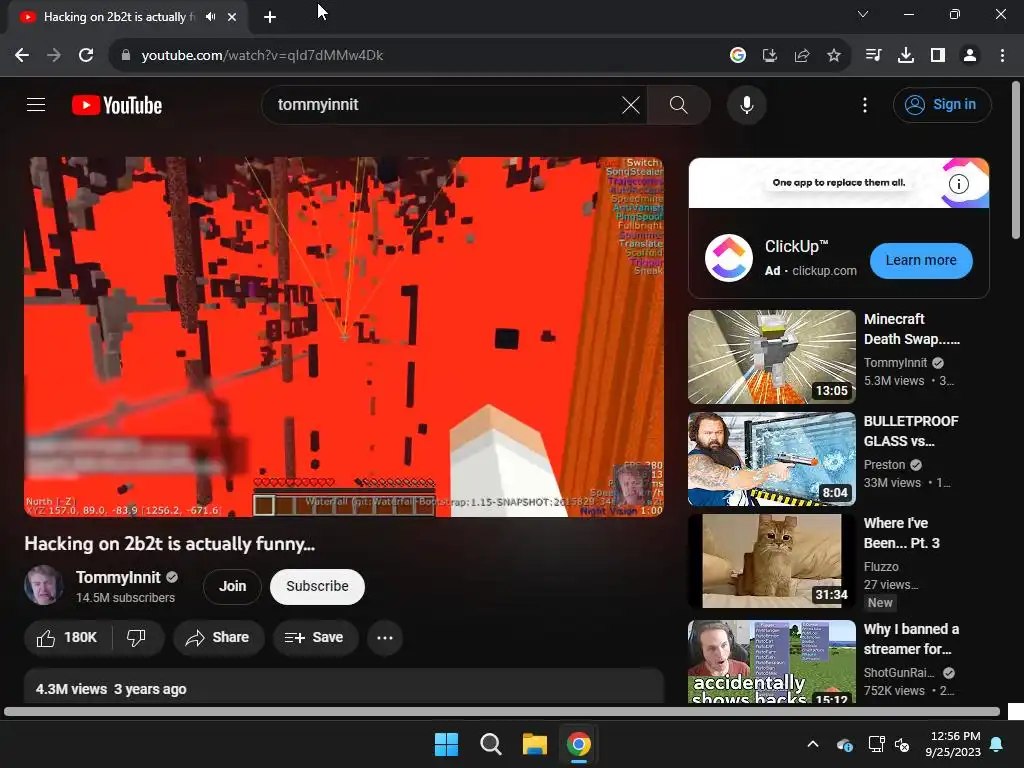Open a new browser tab

click(x=270, y=17)
